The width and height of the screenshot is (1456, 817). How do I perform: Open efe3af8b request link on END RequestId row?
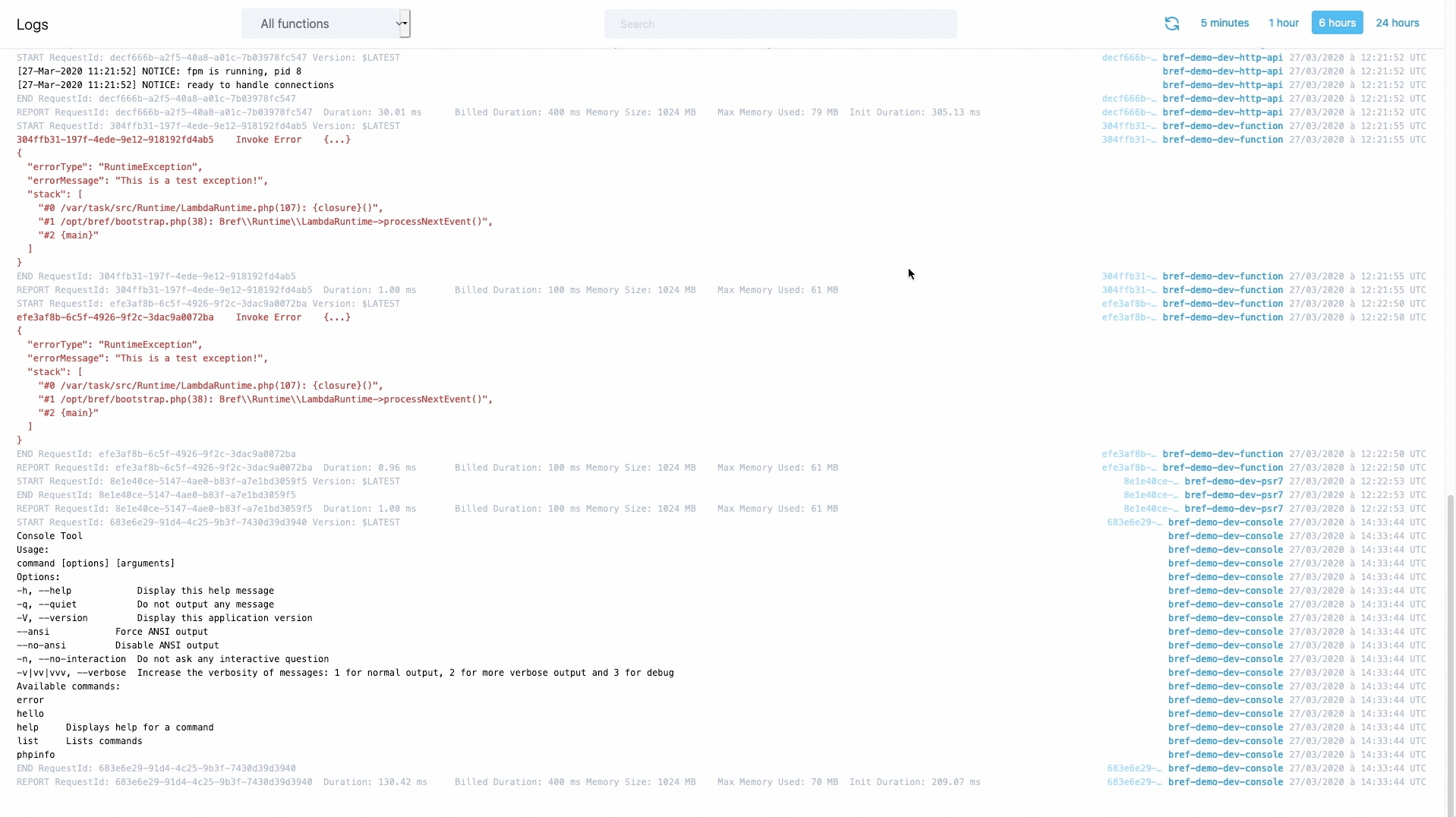tap(1129, 454)
